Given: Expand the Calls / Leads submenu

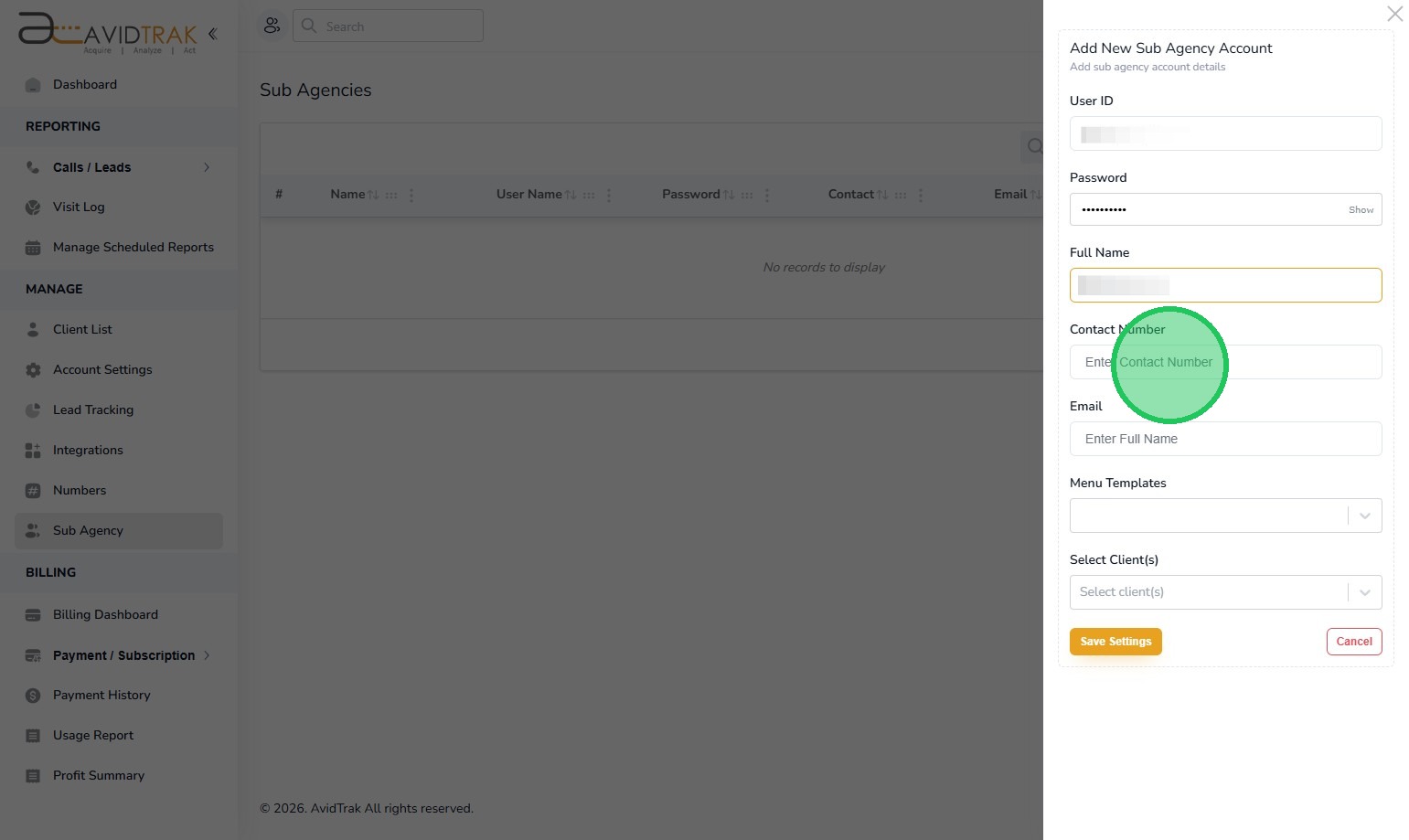Looking at the screenshot, I should click(x=207, y=167).
